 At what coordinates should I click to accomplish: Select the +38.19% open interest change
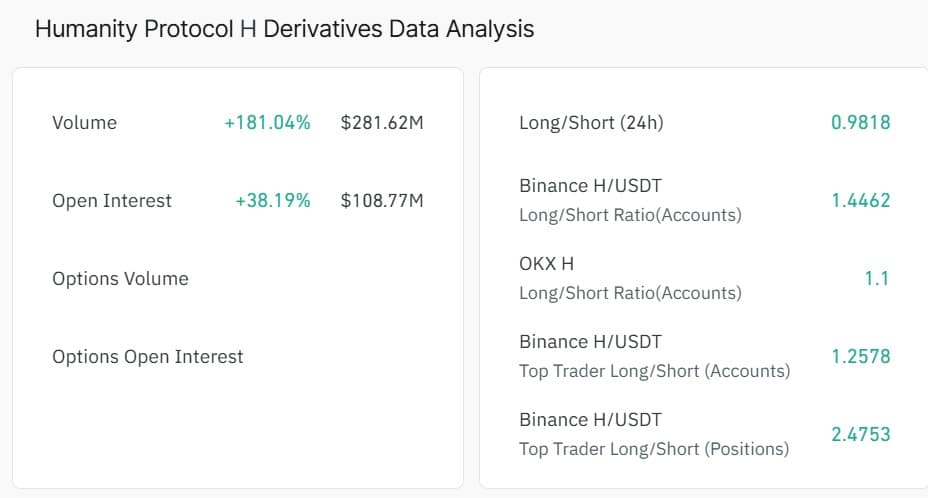click(273, 201)
